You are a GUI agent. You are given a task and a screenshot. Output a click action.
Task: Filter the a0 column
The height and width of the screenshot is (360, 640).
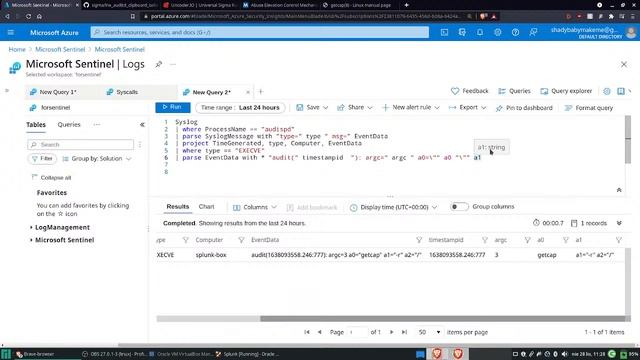[x=566, y=240]
